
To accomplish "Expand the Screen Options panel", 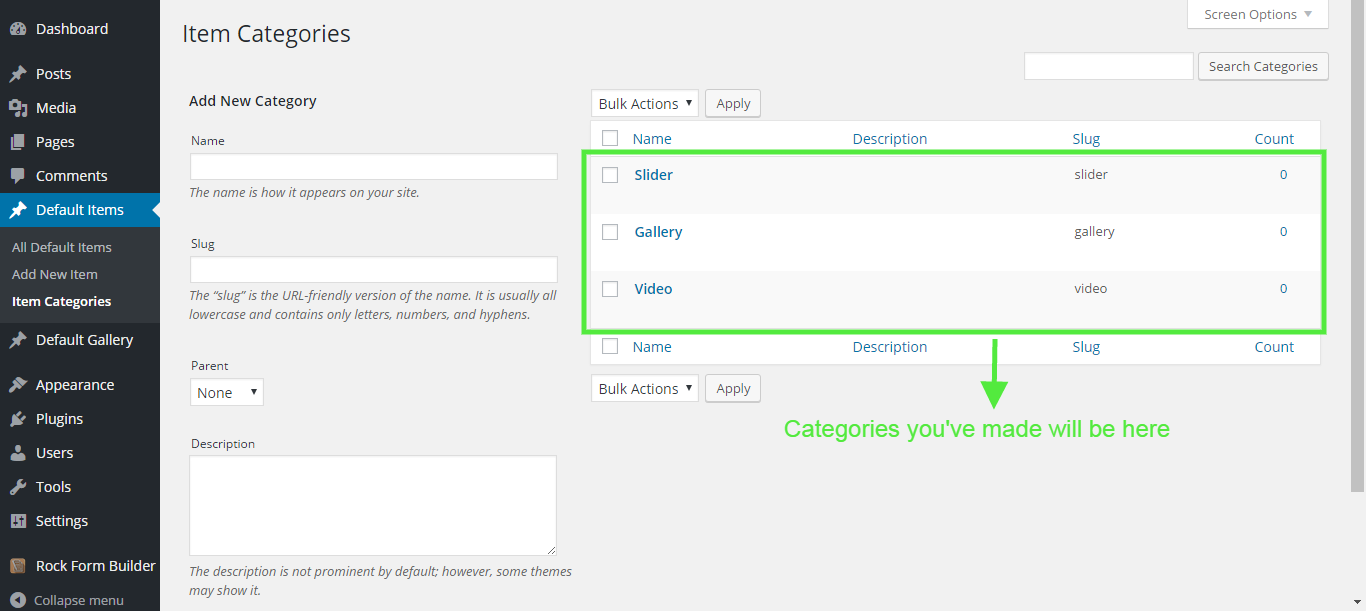I will pos(1257,15).
